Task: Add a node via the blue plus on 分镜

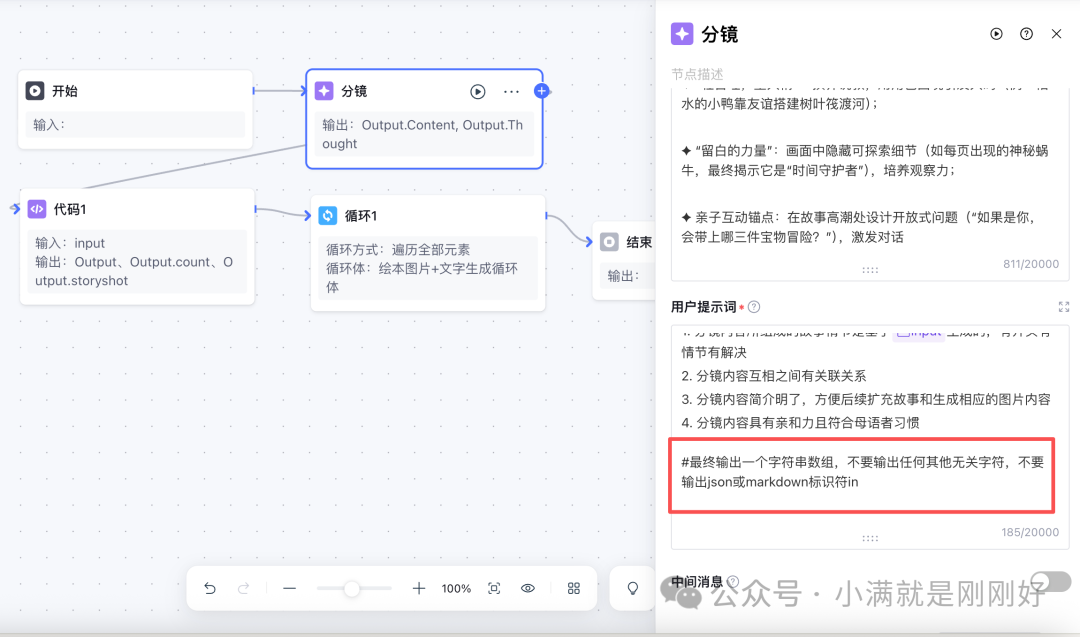Action: coord(541,91)
